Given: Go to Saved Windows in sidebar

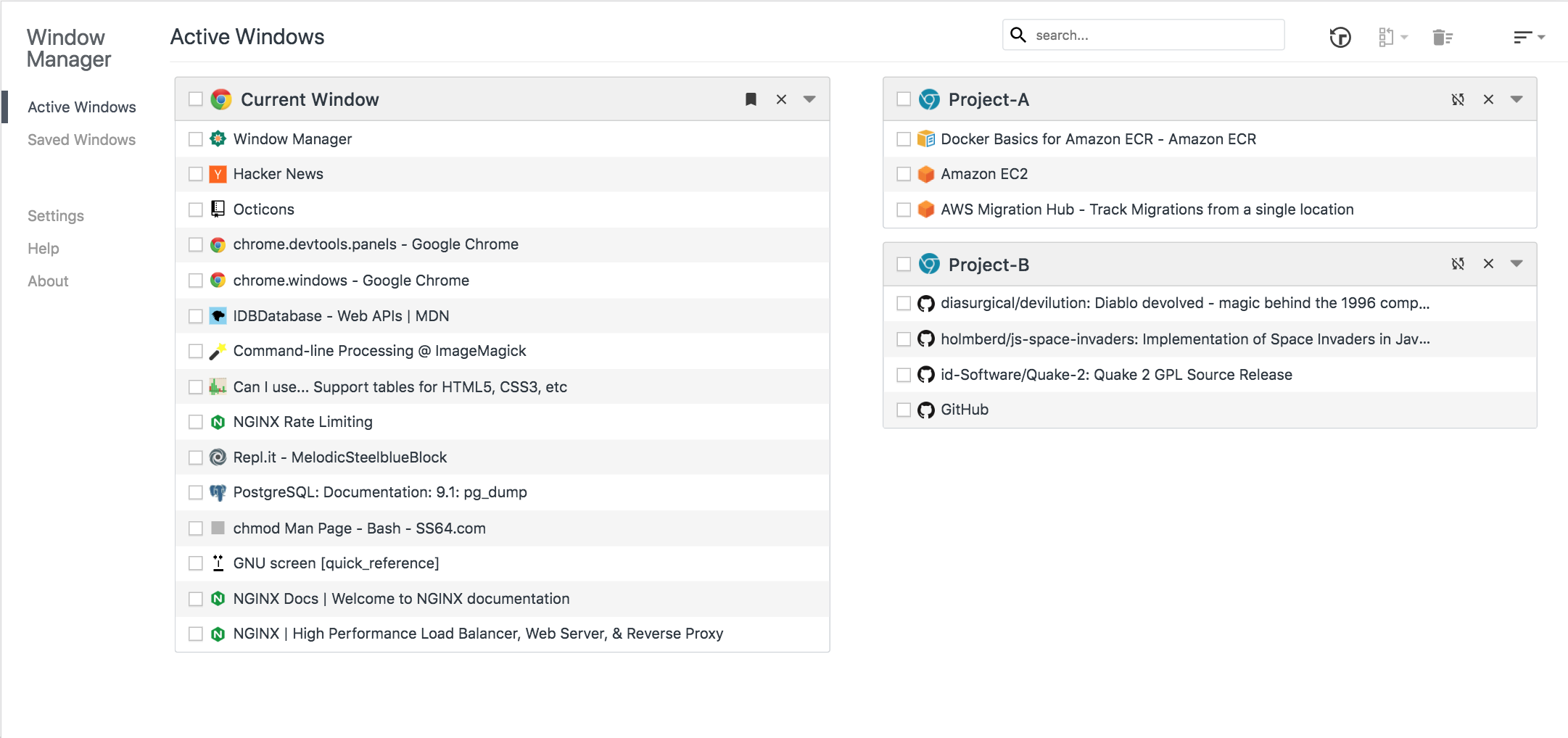Looking at the screenshot, I should click(x=81, y=140).
